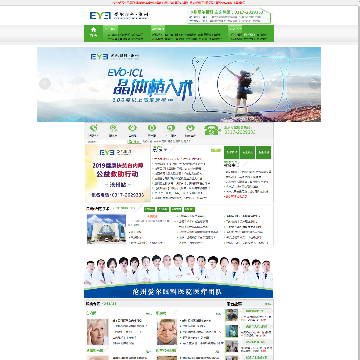Click the hospital building photo
Image resolution: width=360 pixels, height=360 pixels.
(106, 229)
